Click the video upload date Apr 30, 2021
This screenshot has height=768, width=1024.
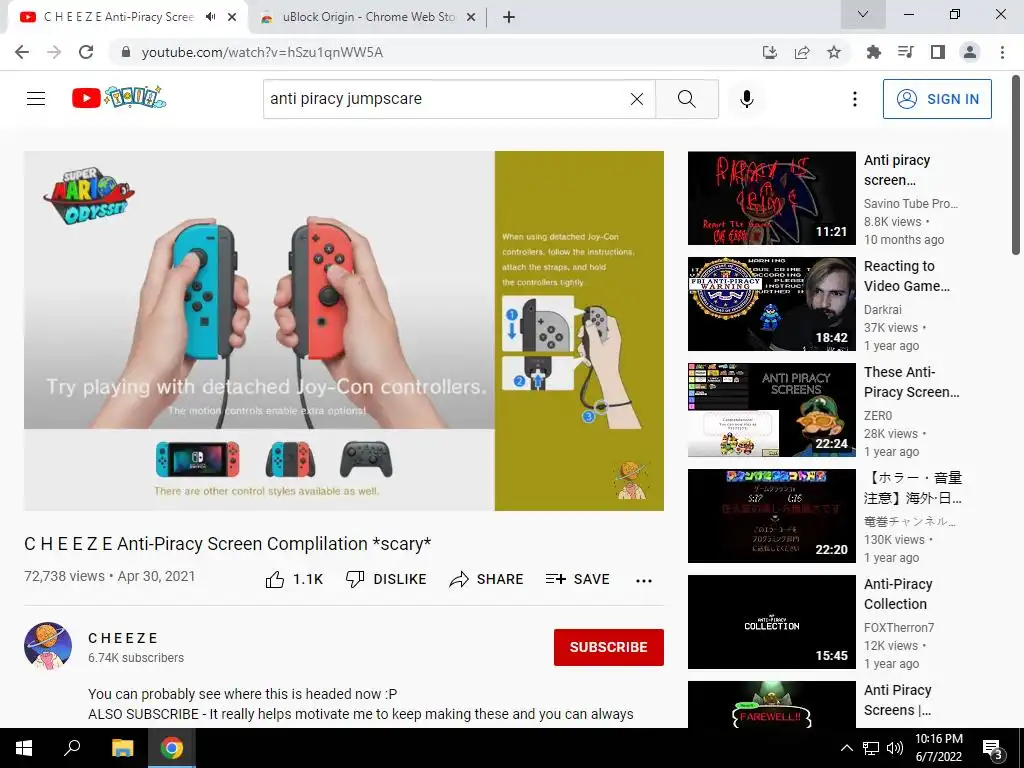tap(156, 576)
